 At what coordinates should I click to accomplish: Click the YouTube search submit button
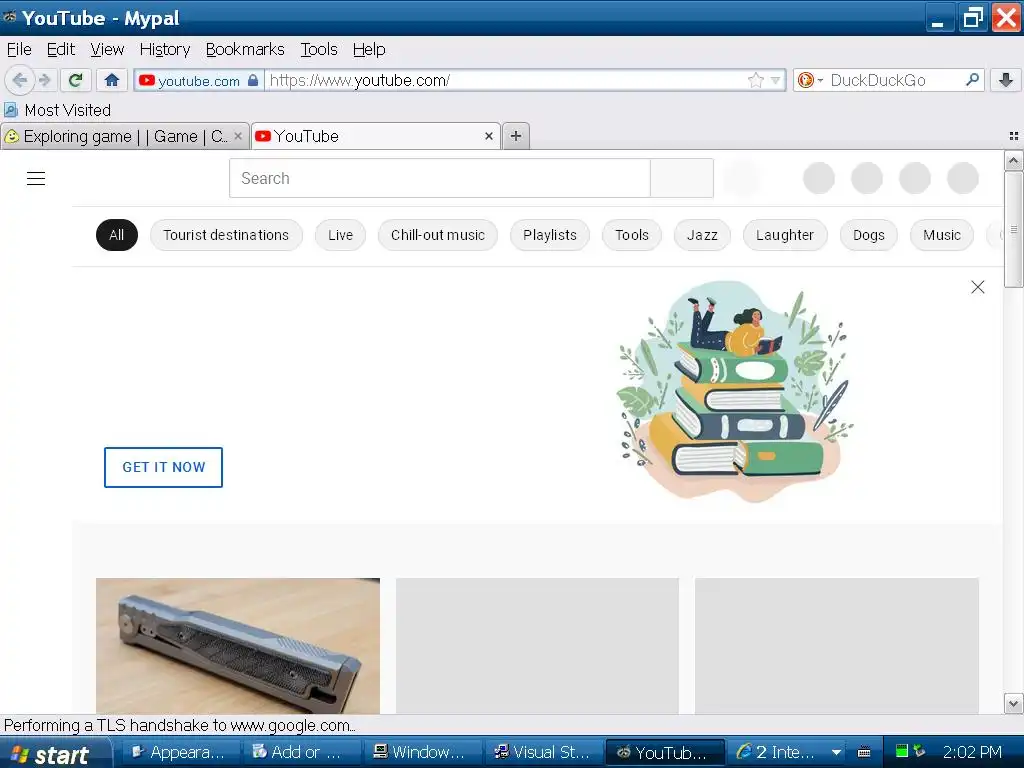(682, 178)
